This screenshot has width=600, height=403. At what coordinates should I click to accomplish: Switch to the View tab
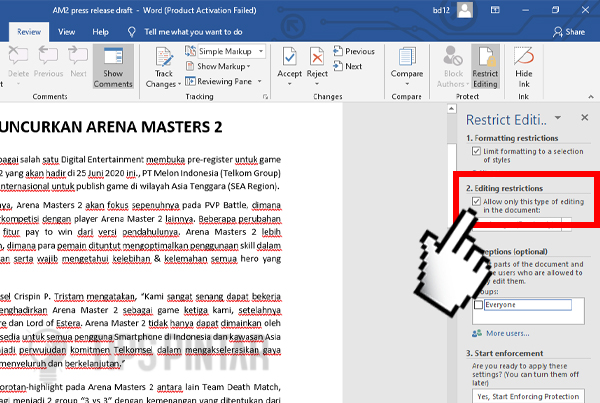pyautogui.click(x=67, y=32)
